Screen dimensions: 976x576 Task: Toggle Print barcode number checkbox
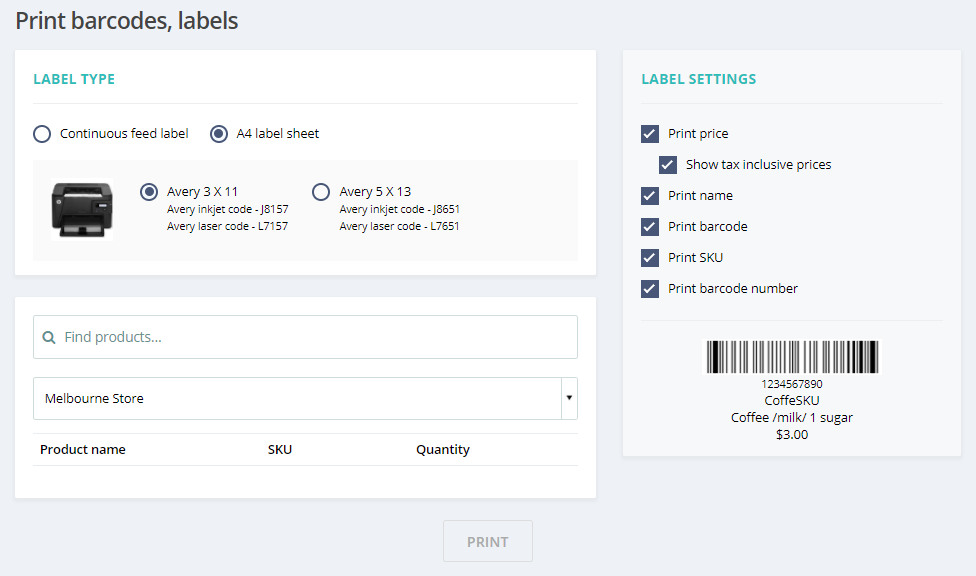[x=650, y=289]
